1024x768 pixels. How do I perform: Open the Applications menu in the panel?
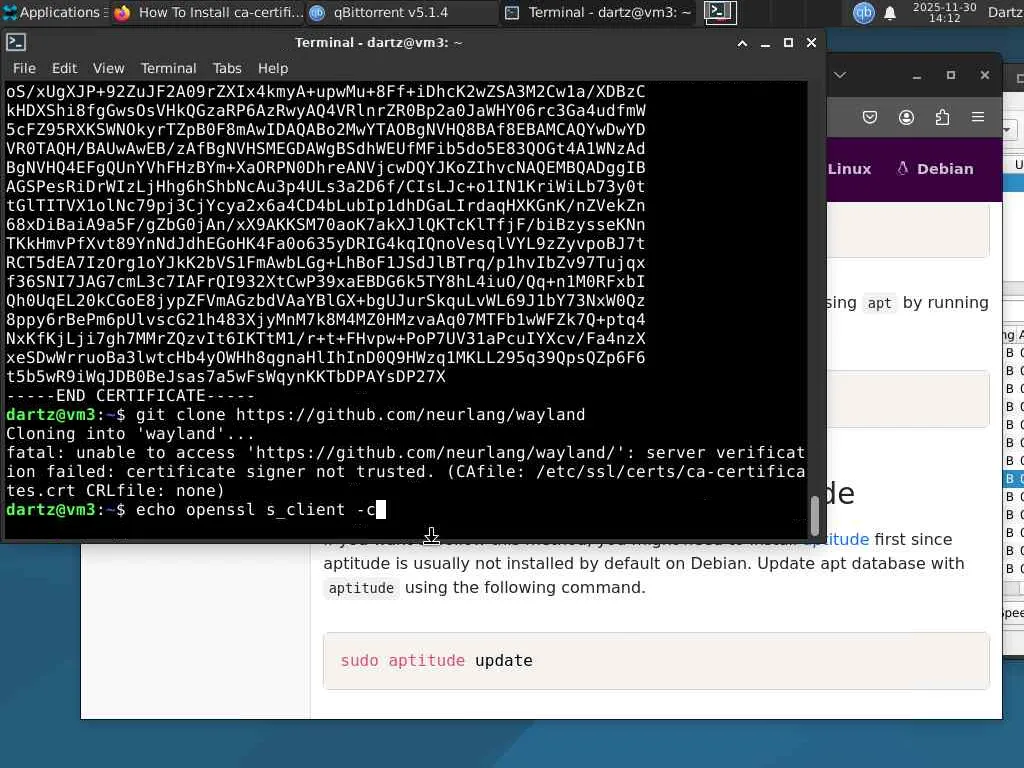54,12
